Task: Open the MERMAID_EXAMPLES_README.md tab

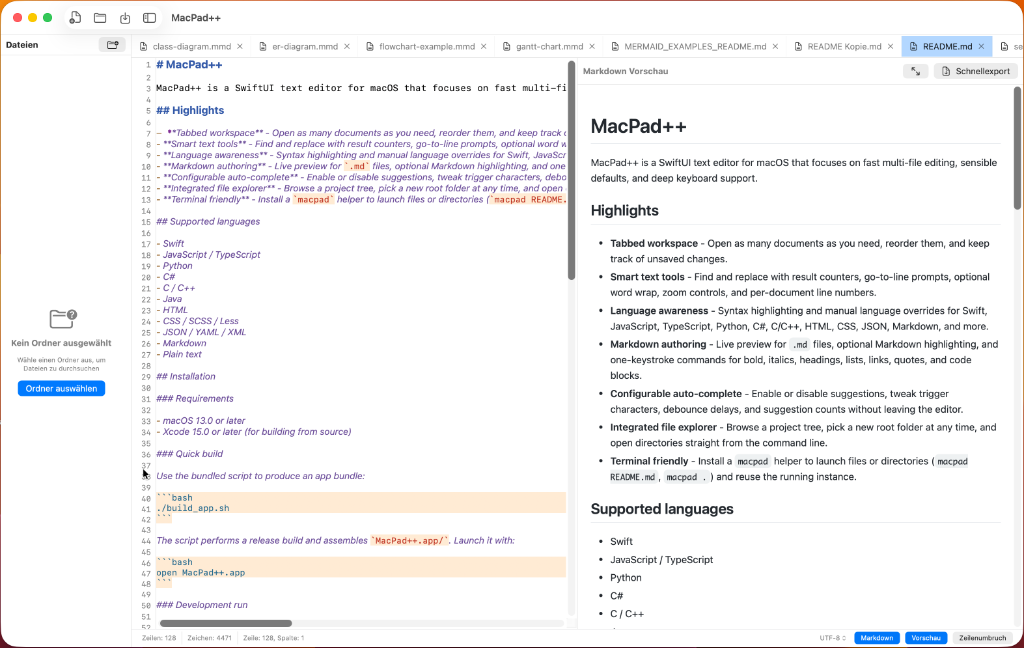Action: 694,45
